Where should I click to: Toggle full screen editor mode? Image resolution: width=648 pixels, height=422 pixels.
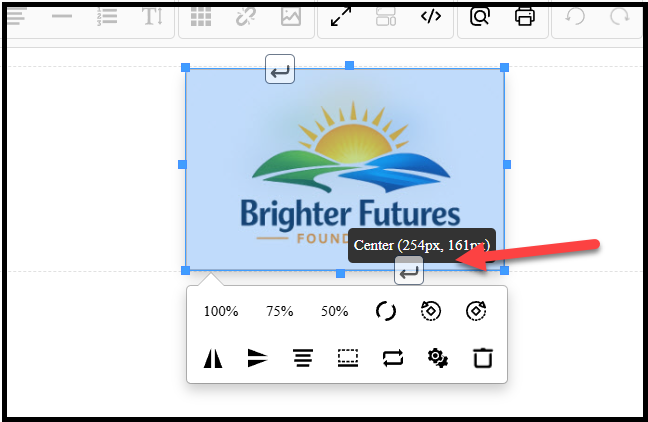tap(341, 17)
